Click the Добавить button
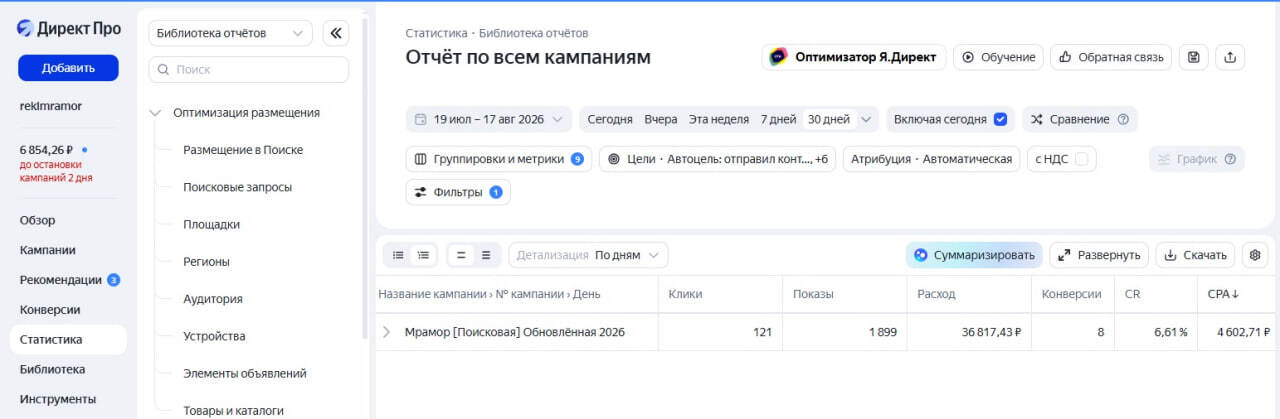1280x419 pixels. [x=68, y=68]
